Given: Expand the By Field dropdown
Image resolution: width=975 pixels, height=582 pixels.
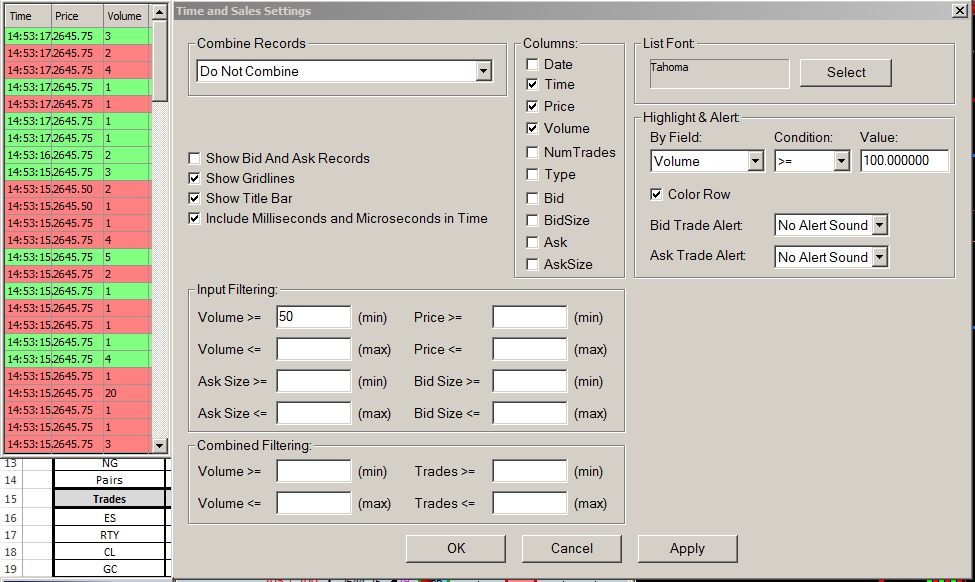Looking at the screenshot, I should [x=755, y=161].
